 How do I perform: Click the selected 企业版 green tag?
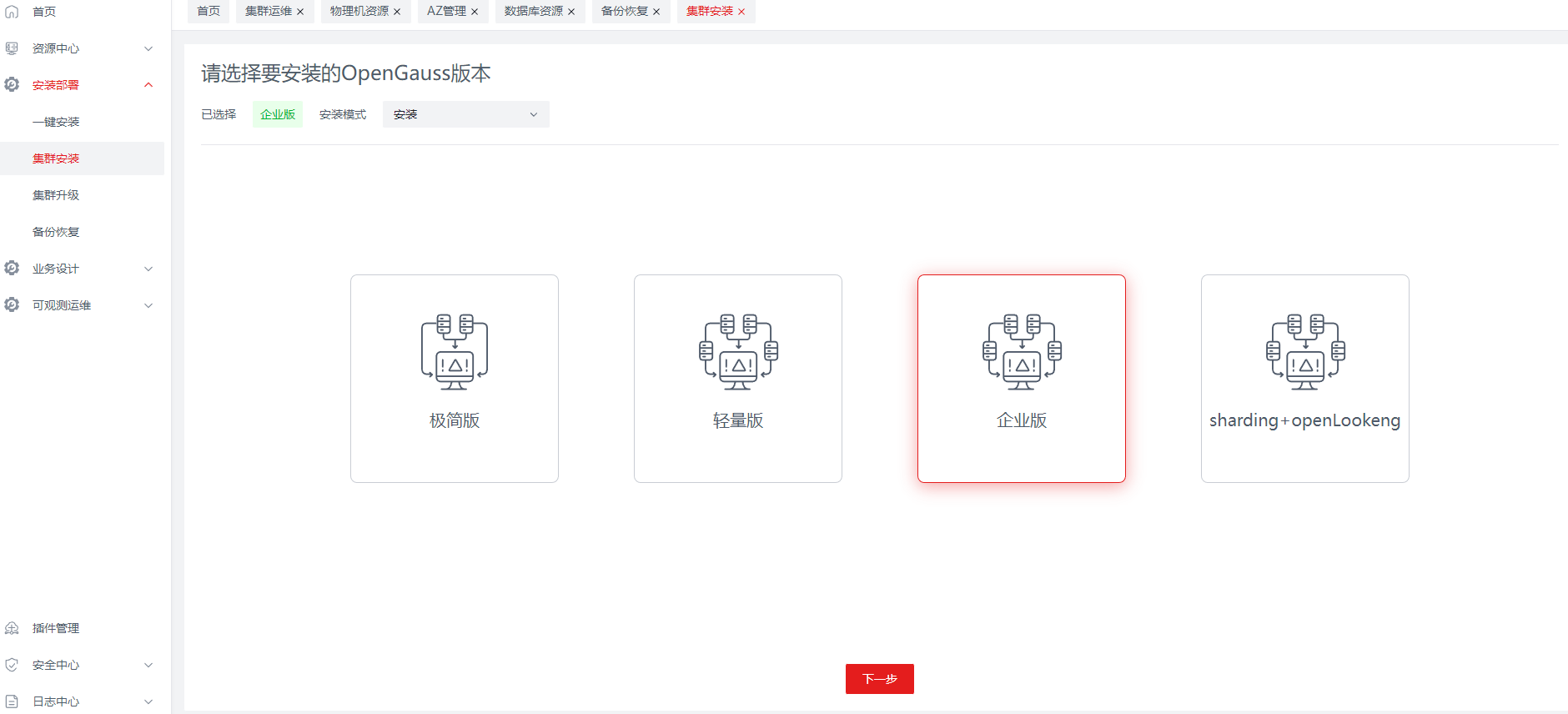(x=278, y=114)
